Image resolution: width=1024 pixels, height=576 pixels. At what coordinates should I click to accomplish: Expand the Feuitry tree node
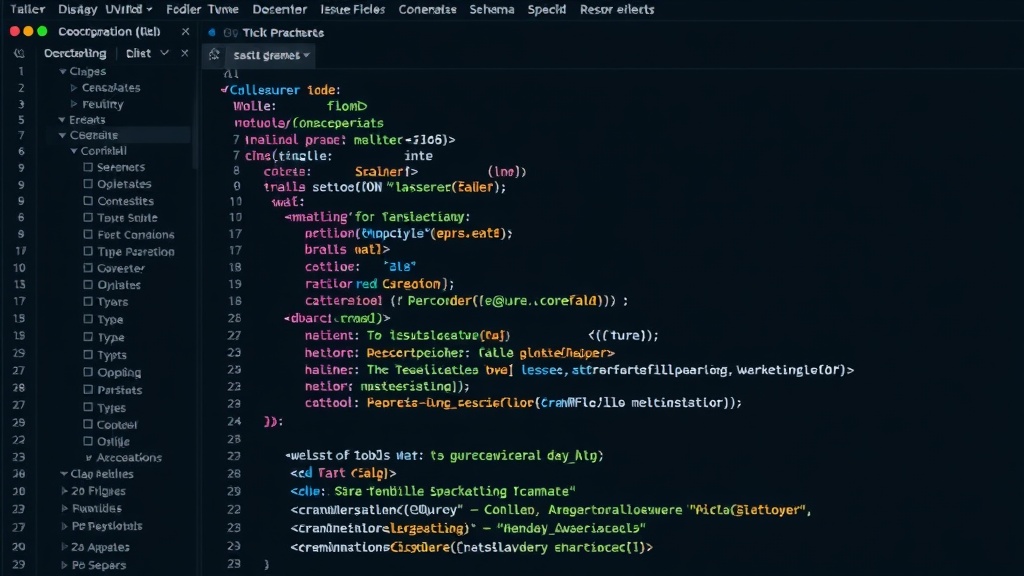(74, 104)
